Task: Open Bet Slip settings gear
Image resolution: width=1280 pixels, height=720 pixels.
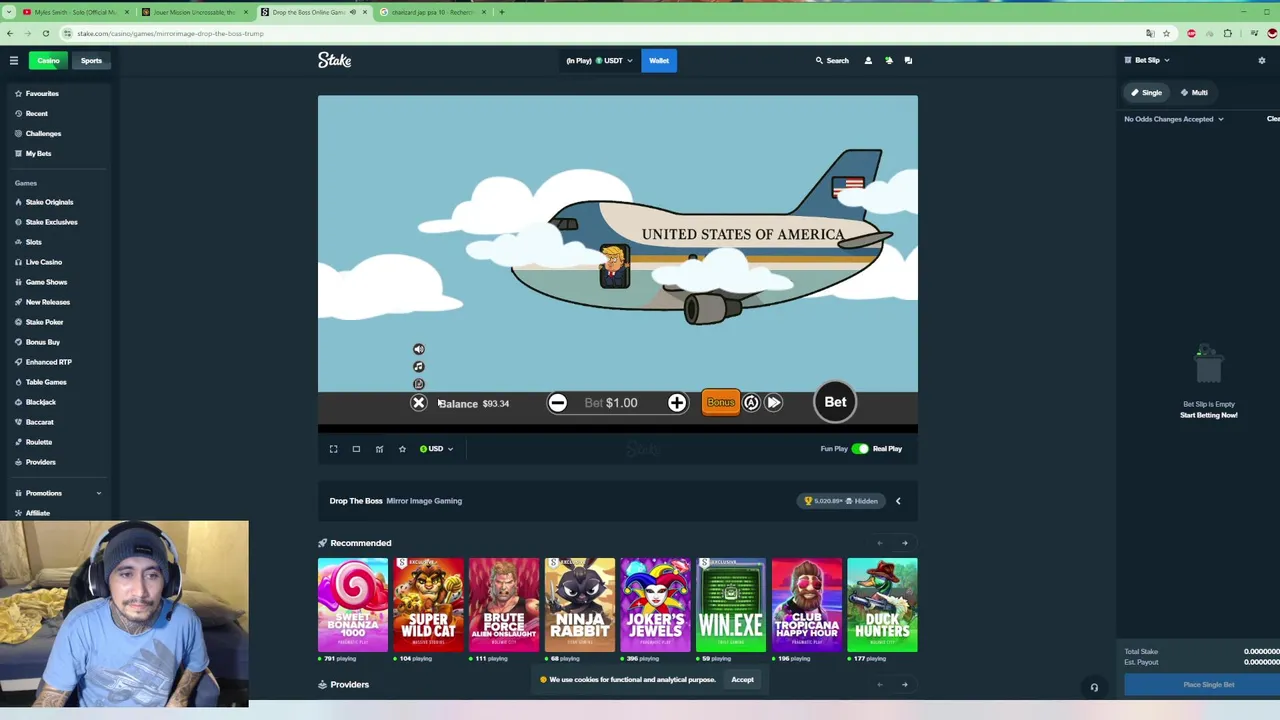Action: point(1261,61)
